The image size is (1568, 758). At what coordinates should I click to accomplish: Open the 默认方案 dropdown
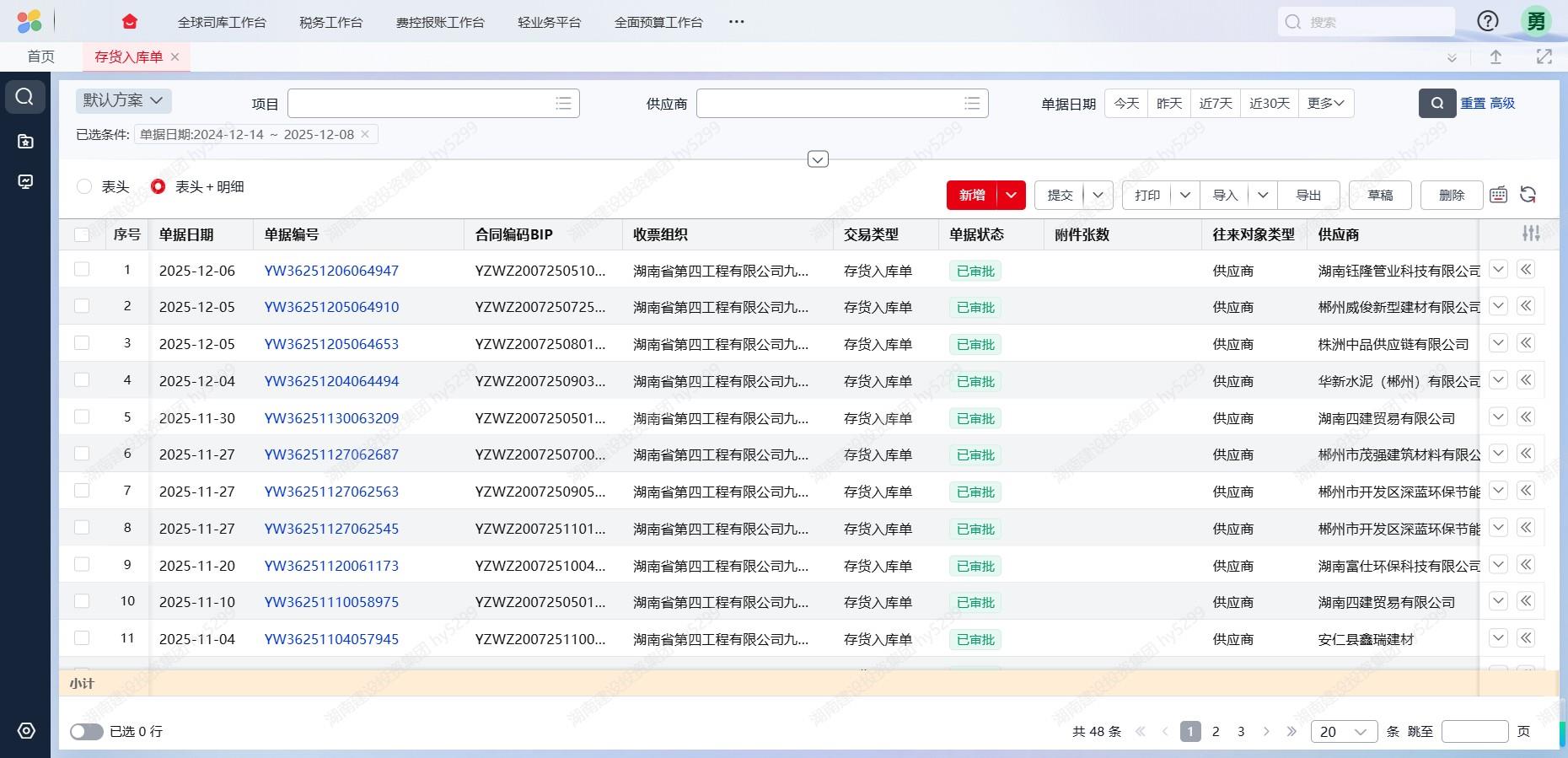[x=123, y=100]
